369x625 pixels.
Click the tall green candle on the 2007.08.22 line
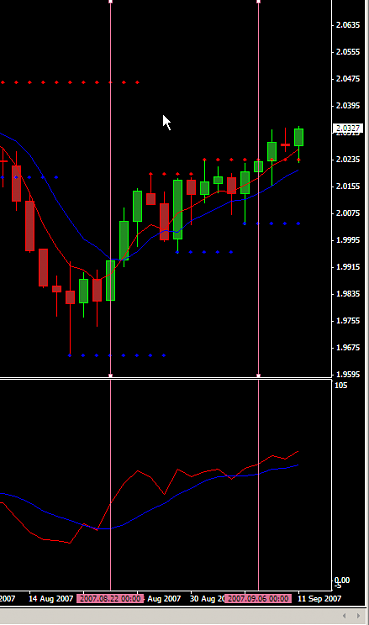point(110,280)
